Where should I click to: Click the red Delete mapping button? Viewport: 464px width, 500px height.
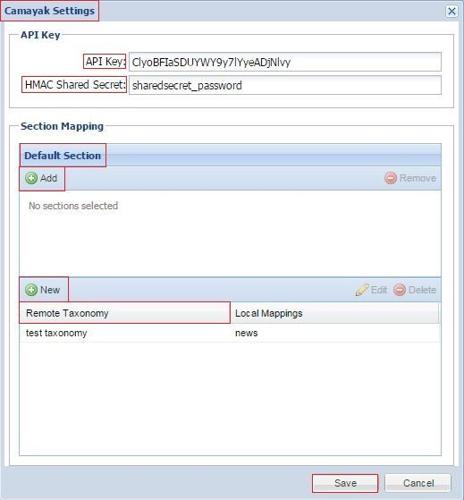(415, 290)
